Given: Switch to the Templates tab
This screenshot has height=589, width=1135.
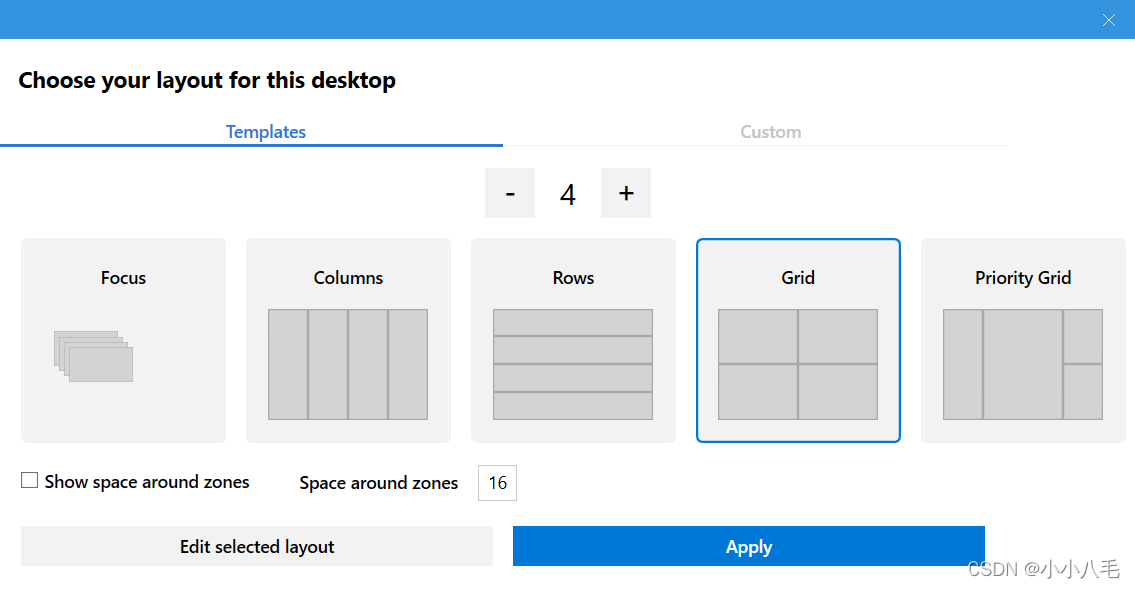Looking at the screenshot, I should [266, 132].
